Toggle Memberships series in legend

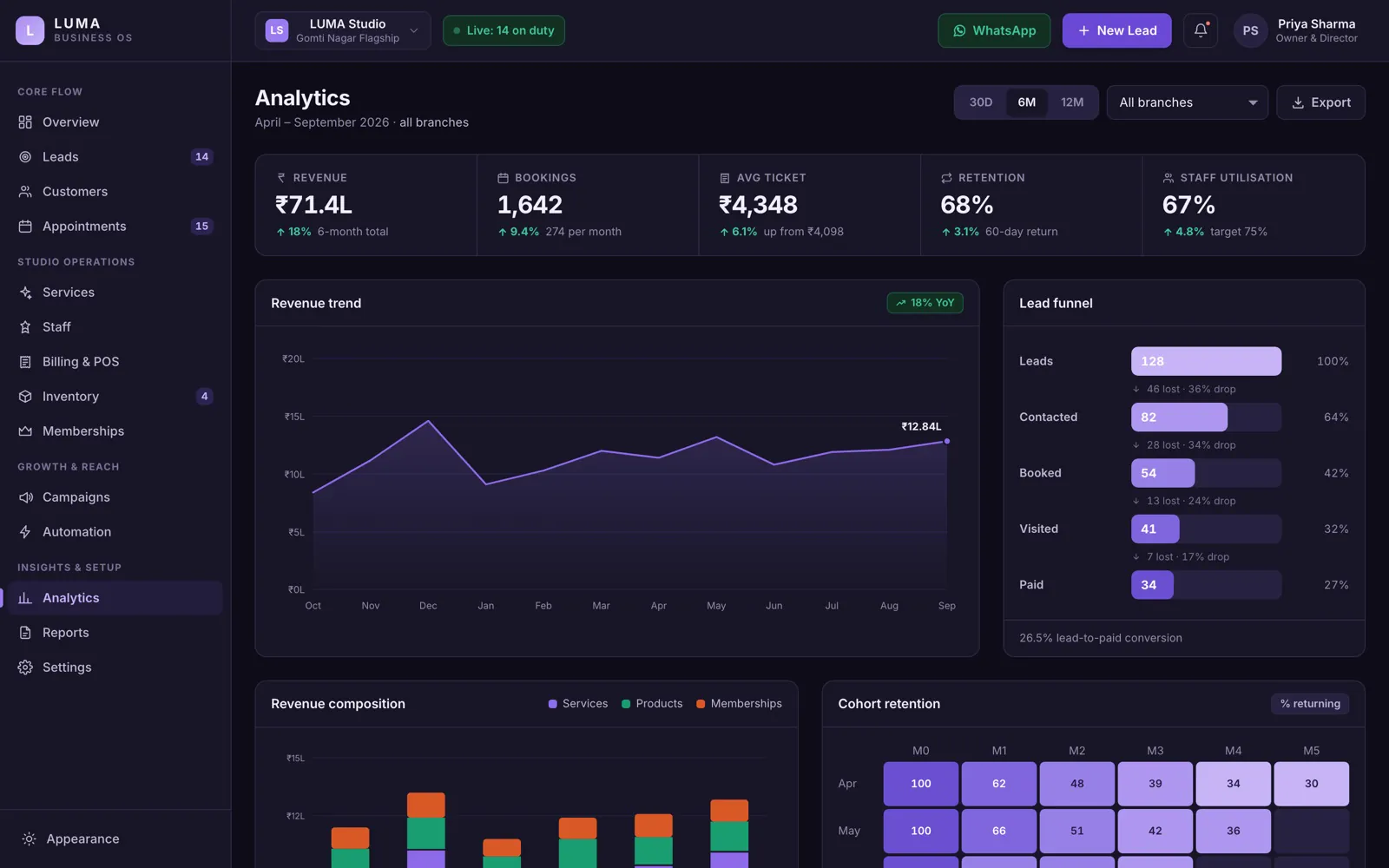coord(739,704)
